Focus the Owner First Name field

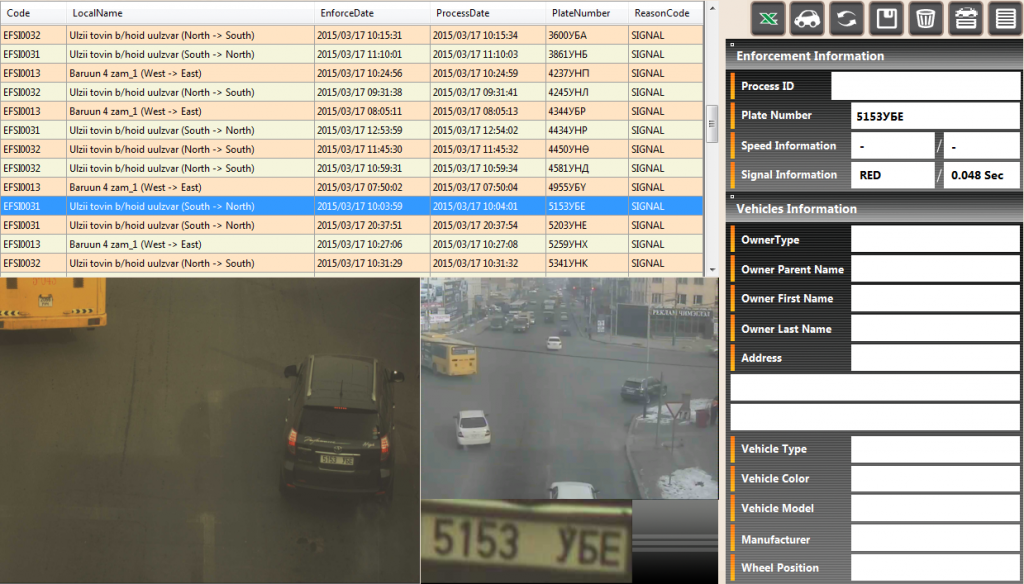tap(934, 299)
